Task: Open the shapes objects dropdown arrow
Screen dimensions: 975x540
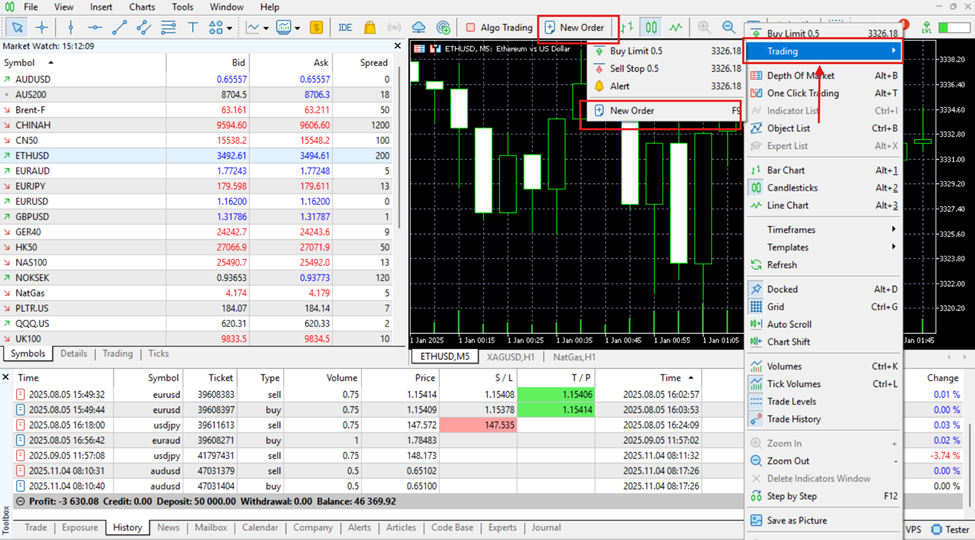Action: (x=230, y=28)
